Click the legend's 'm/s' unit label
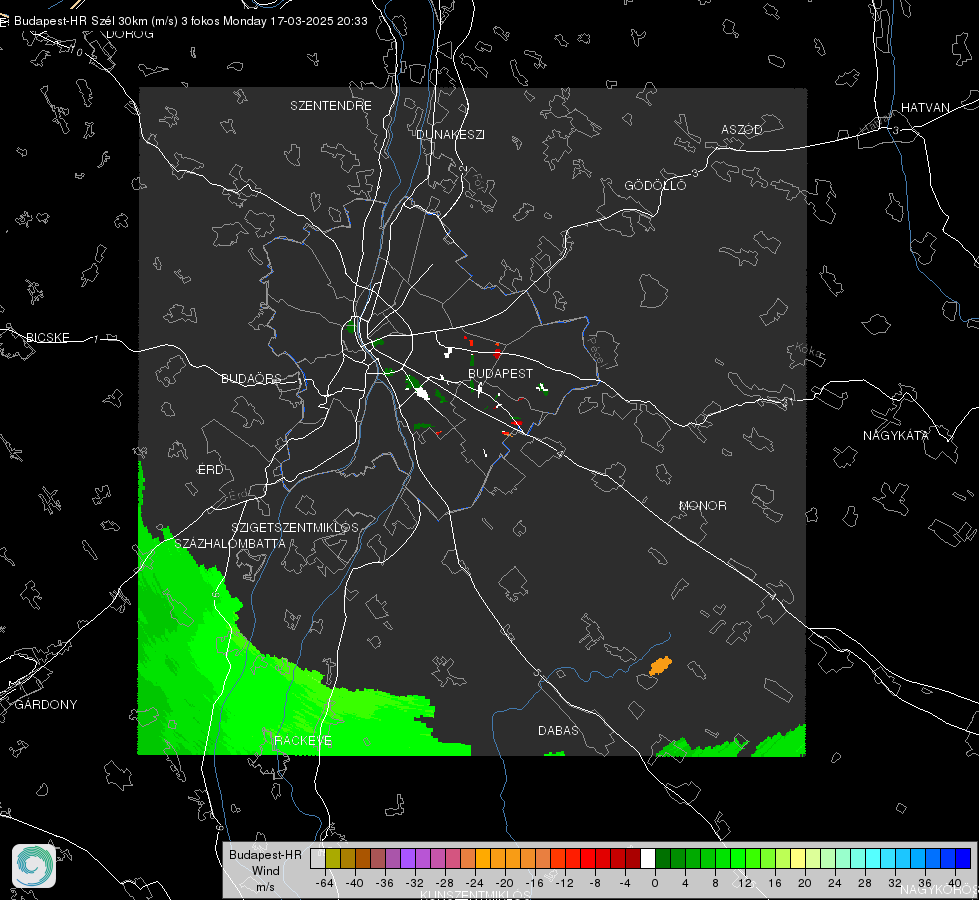Screen dimensions: 979x900 click(x=265, y=886)
